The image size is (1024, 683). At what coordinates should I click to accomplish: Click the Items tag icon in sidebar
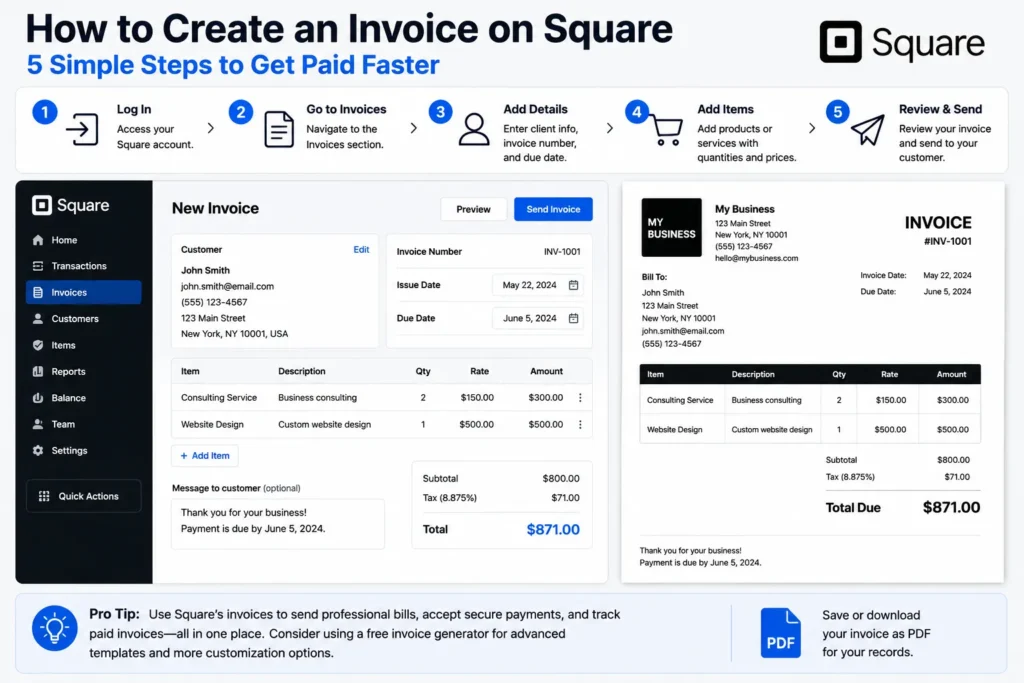pyautogui.click(x=38, y=345)
